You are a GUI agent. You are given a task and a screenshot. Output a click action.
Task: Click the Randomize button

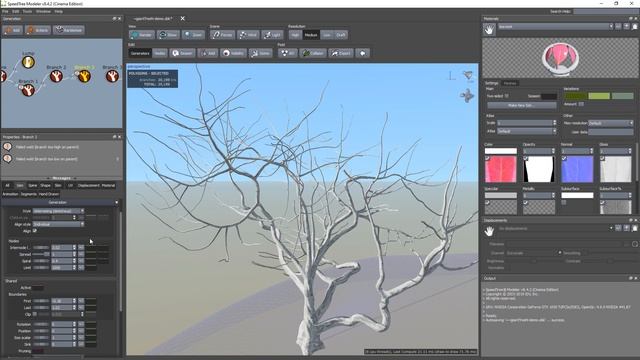69,30
